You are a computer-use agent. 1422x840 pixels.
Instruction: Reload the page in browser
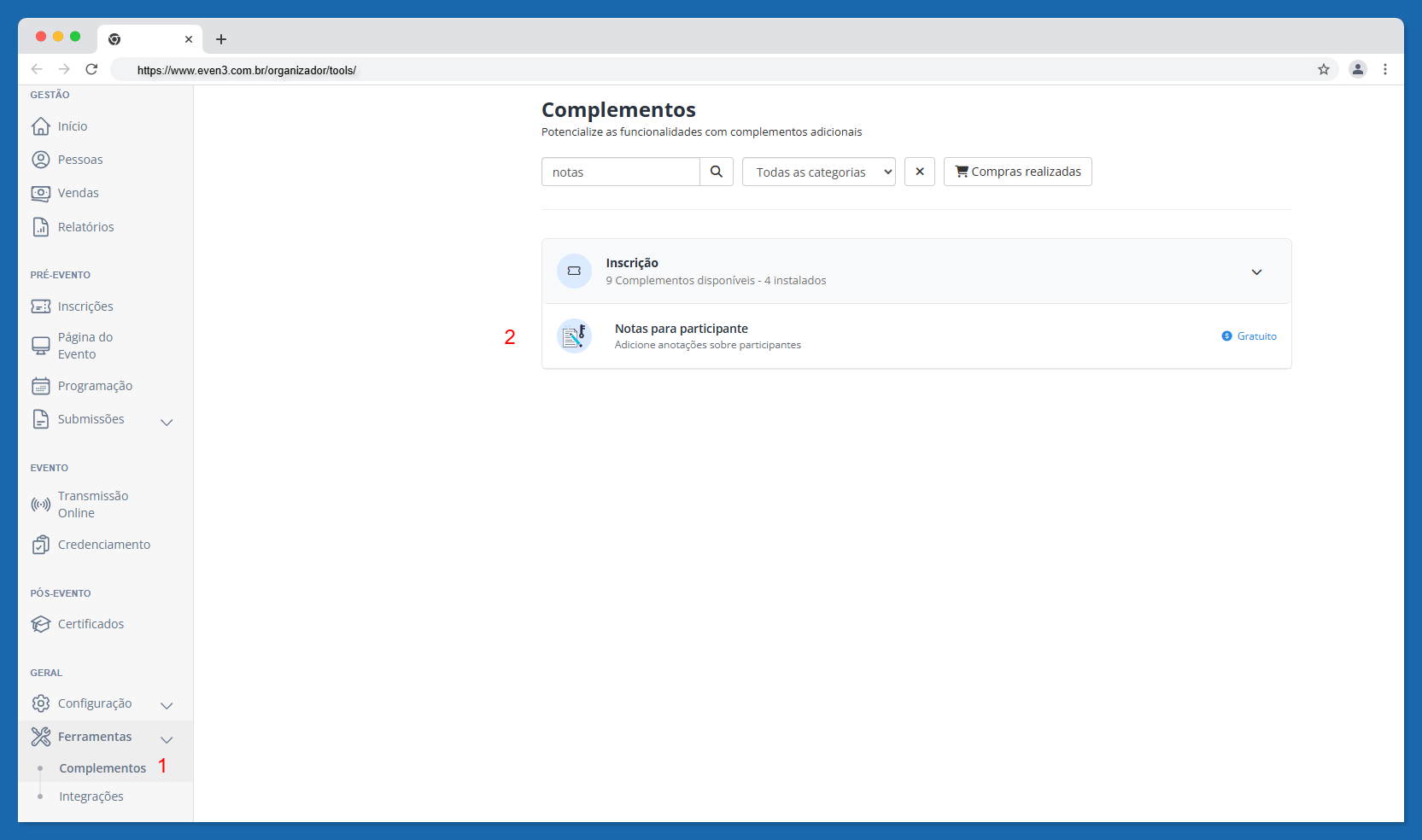point(91,69)
